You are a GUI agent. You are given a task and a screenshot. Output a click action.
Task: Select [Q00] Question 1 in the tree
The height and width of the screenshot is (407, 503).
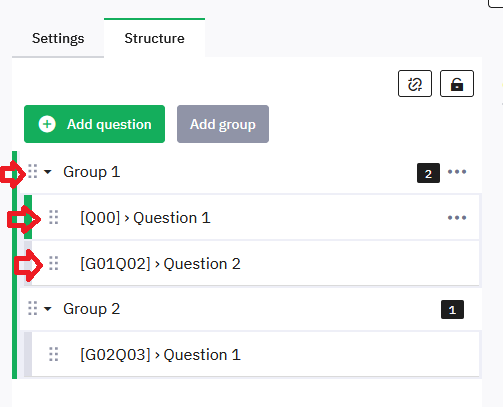point(145,218)
